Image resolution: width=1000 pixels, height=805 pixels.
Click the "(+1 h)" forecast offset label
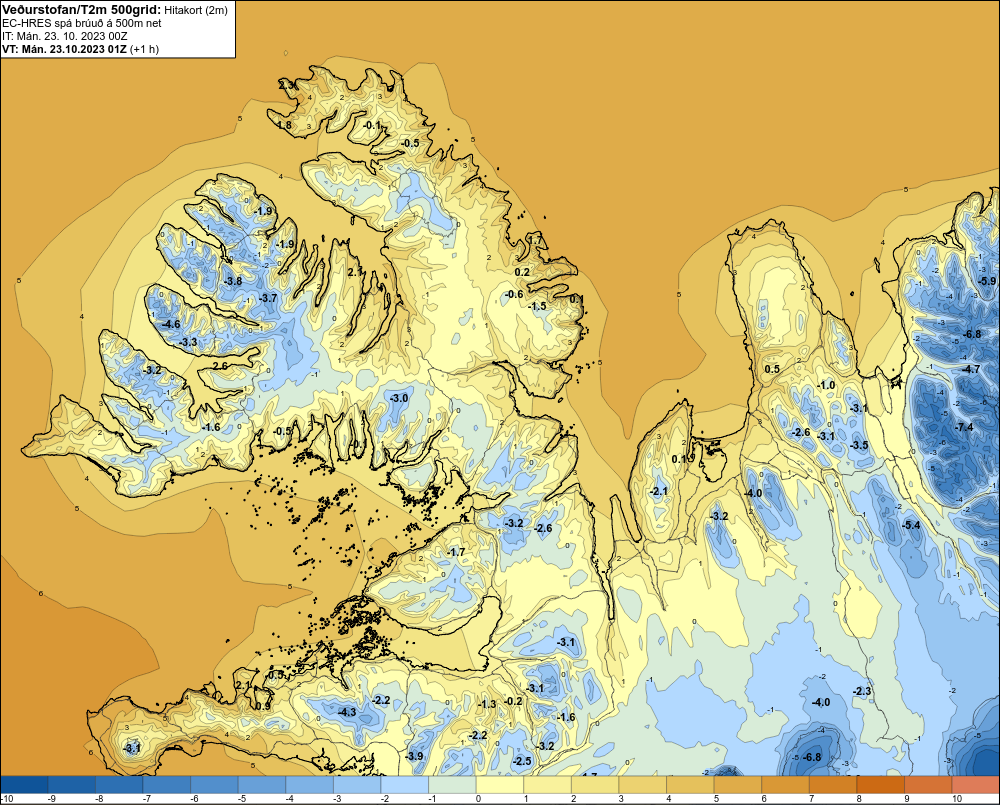pyautogui.click(x=144, y=49)
